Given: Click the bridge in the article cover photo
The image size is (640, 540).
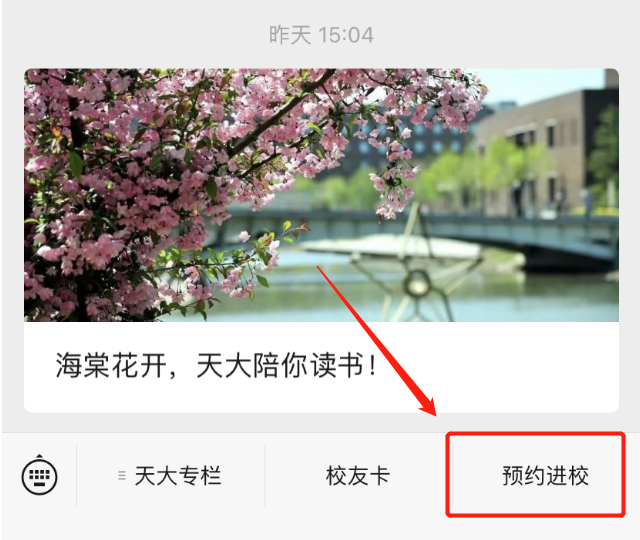Looking at the screenshot, I should [x=490, y=239].
